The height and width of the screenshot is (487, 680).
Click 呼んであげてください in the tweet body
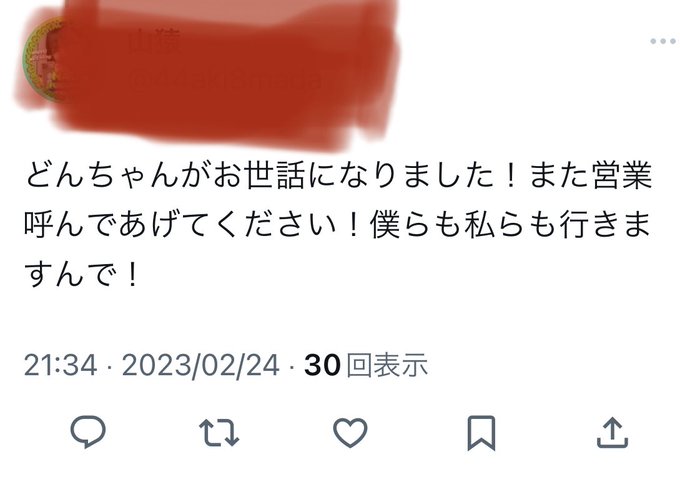click(180, 226)
